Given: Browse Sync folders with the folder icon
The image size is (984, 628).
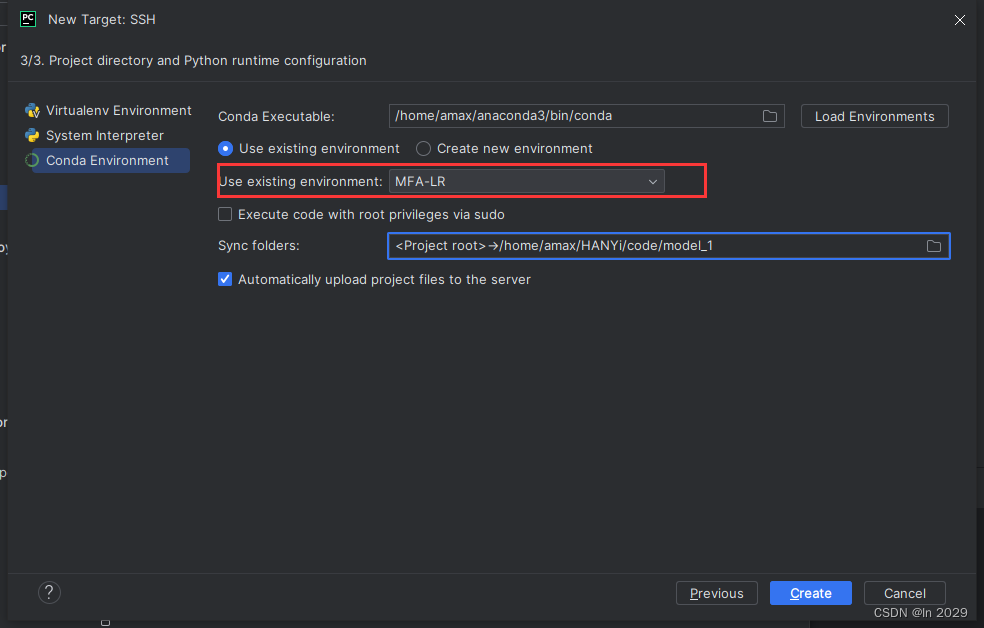Looking at the screenshot, I should click(934, 246).
